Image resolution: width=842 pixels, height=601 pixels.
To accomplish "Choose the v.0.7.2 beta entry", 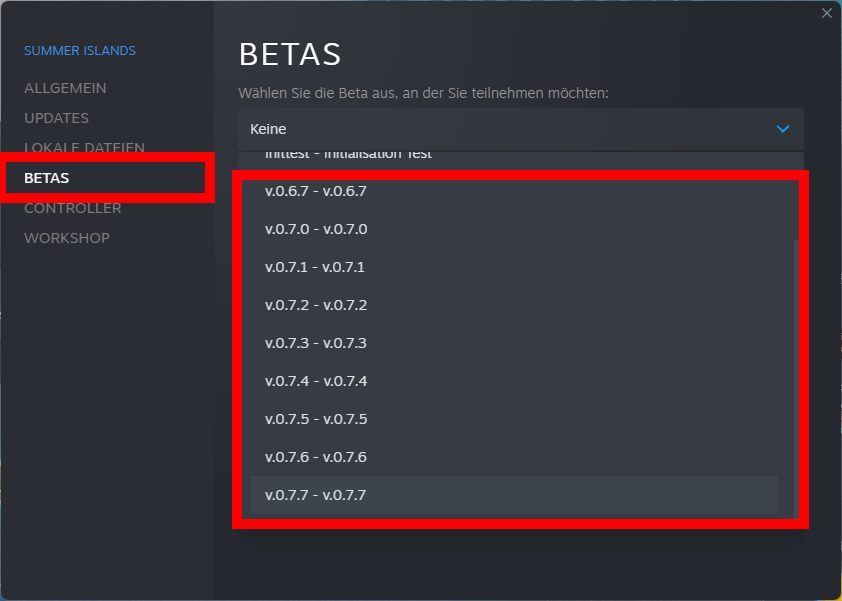I will [316, 305].
